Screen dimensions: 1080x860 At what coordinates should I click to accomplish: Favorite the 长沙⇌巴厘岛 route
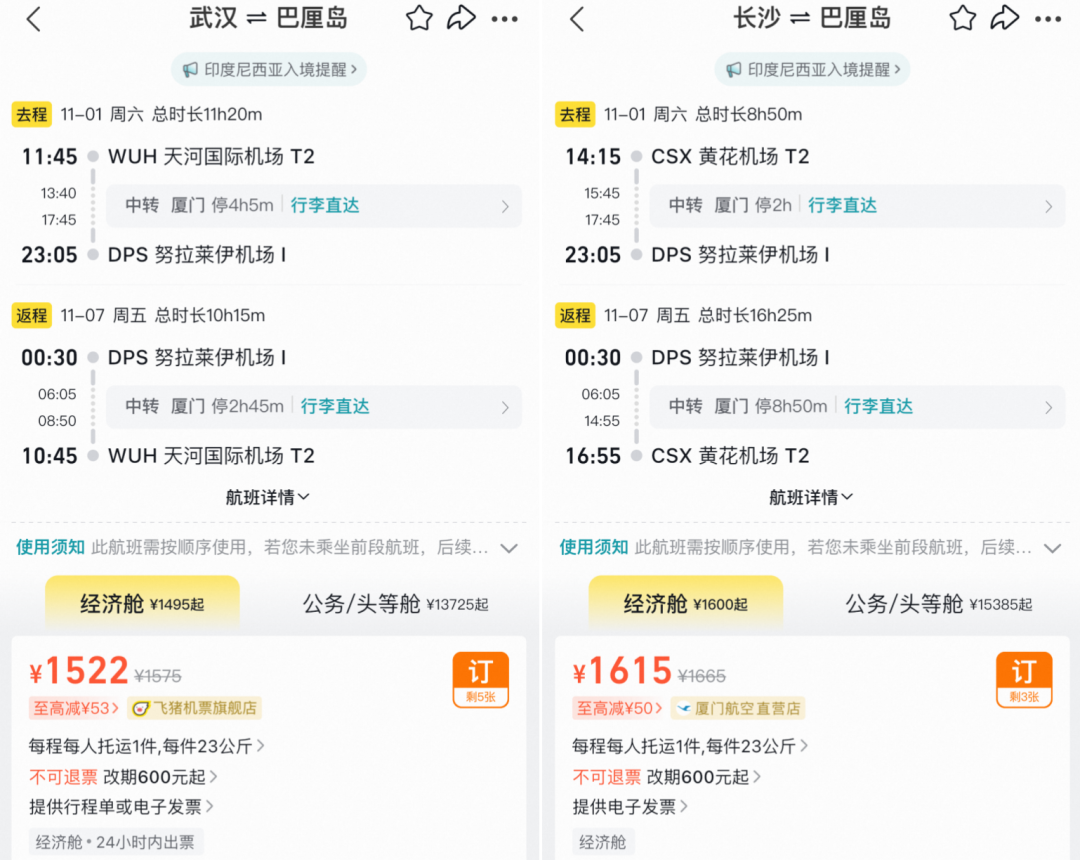[x=962, y=18]
